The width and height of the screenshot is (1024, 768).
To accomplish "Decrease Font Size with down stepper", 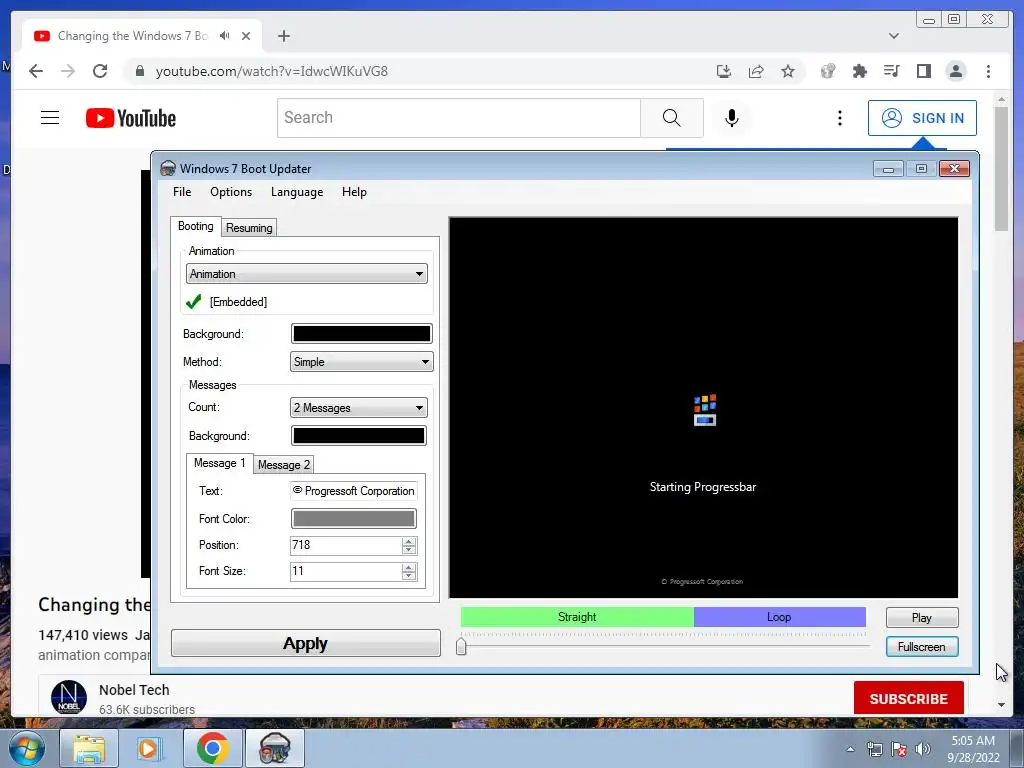I will [x=409, y=576].
